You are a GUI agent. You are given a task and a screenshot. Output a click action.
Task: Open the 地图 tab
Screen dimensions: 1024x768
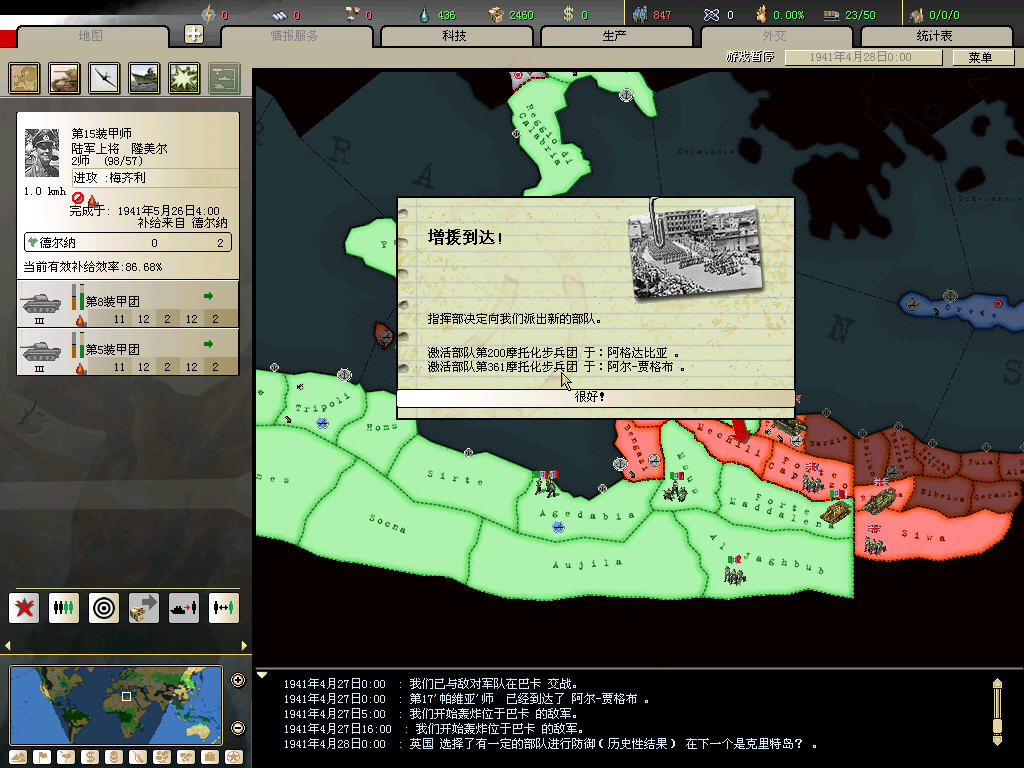(91, 35)
